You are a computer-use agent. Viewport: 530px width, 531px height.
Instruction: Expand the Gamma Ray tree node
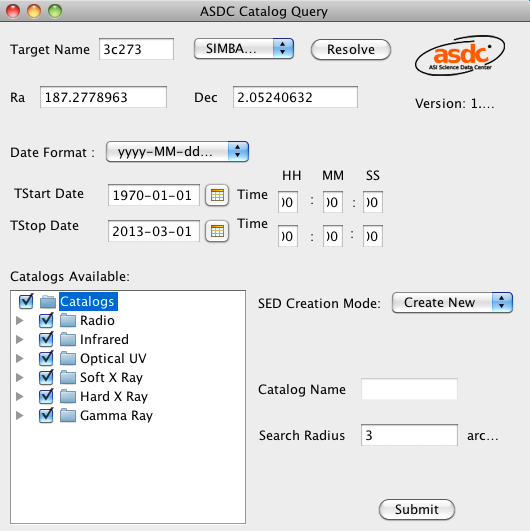click(x=20, y=415)
